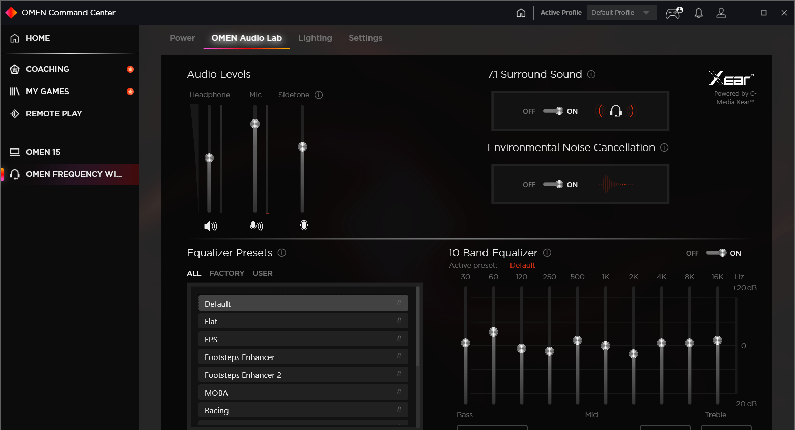Click the Sidetone slider handle

click(x=303, y=147)
